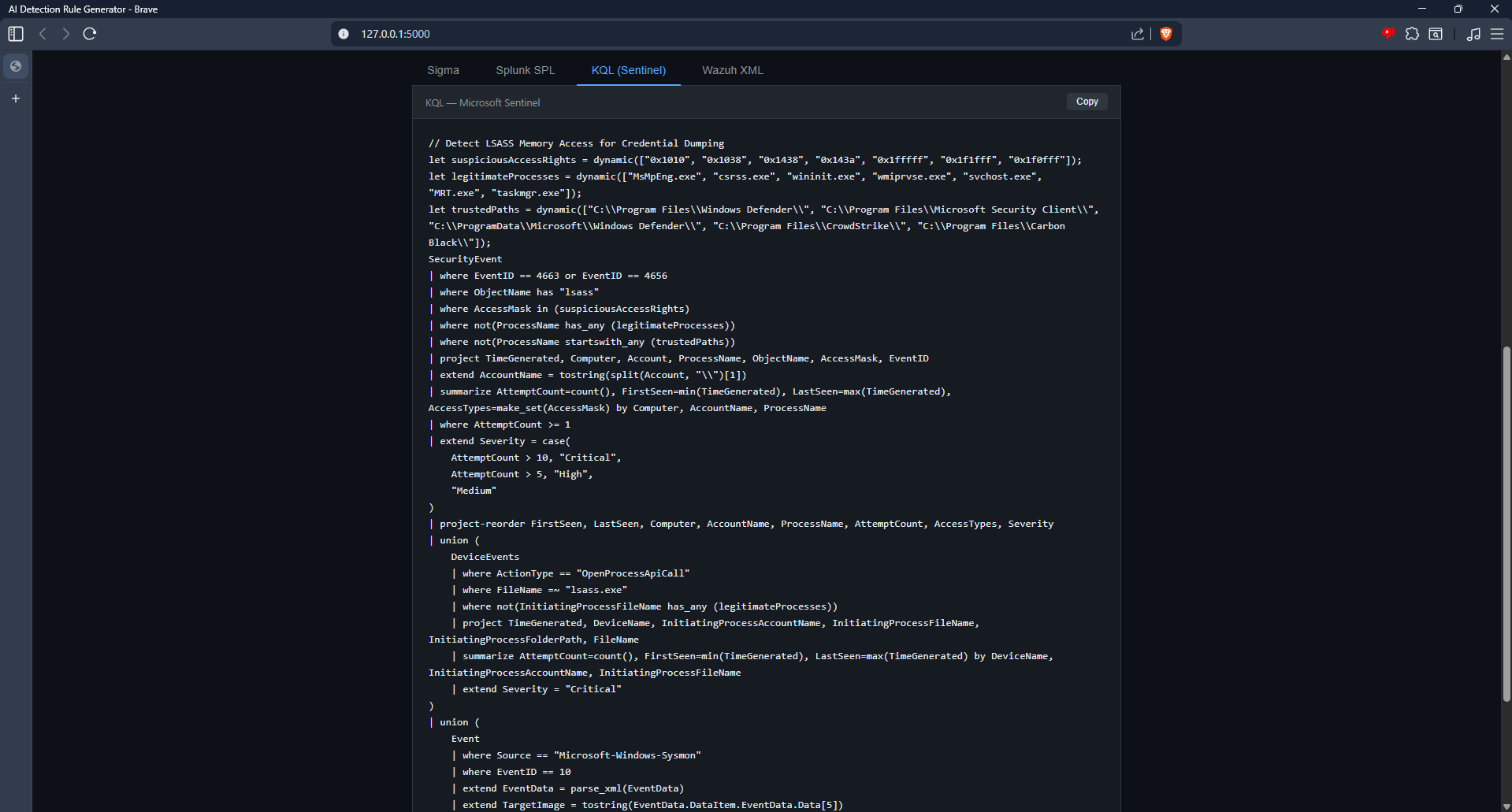Screen dimensions: 1512x812
Task: Click the 'where AccessMask in' line
Action: click(x=559, y=309)
